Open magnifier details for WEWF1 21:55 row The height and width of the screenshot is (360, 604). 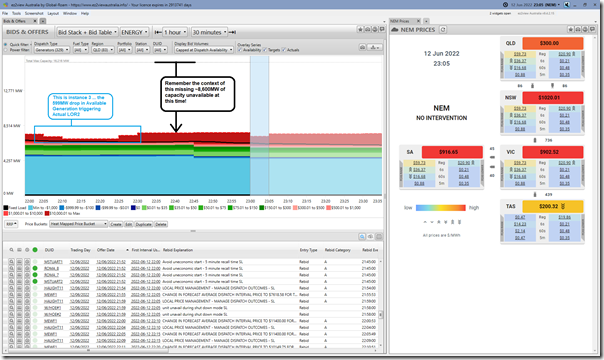pyautogui.click(x=12, y=295)
